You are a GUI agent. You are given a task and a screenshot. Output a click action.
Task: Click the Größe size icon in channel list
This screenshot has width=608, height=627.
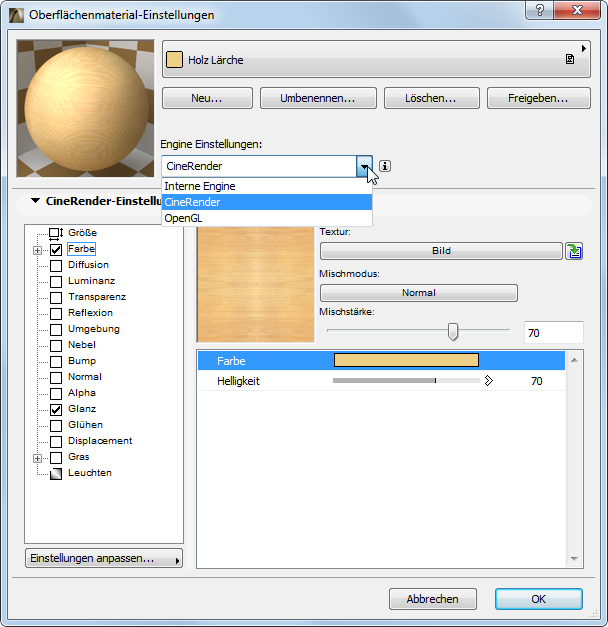[56, 233]
